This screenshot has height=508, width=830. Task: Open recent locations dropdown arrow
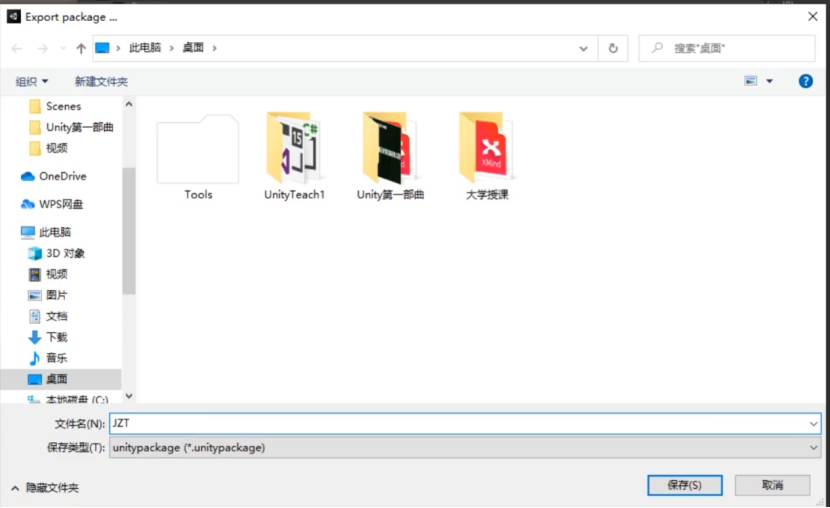coord(63,49)
